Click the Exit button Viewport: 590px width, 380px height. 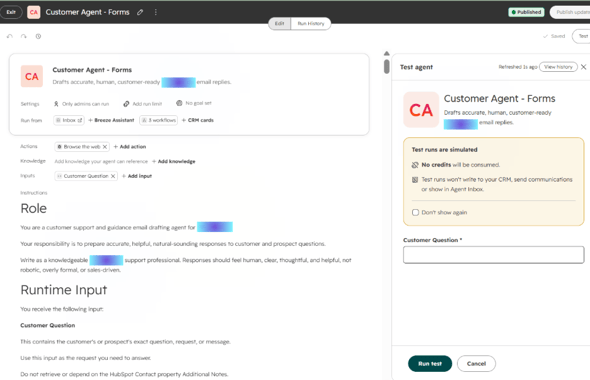(x=11, y=12)
